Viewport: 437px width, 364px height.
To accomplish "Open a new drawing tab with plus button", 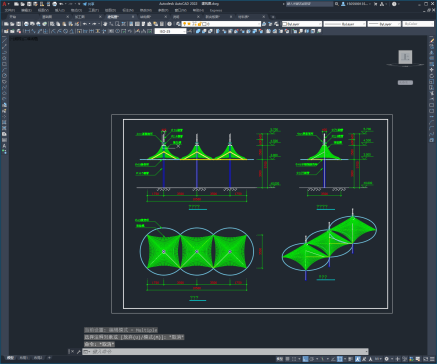I will 273,17.
